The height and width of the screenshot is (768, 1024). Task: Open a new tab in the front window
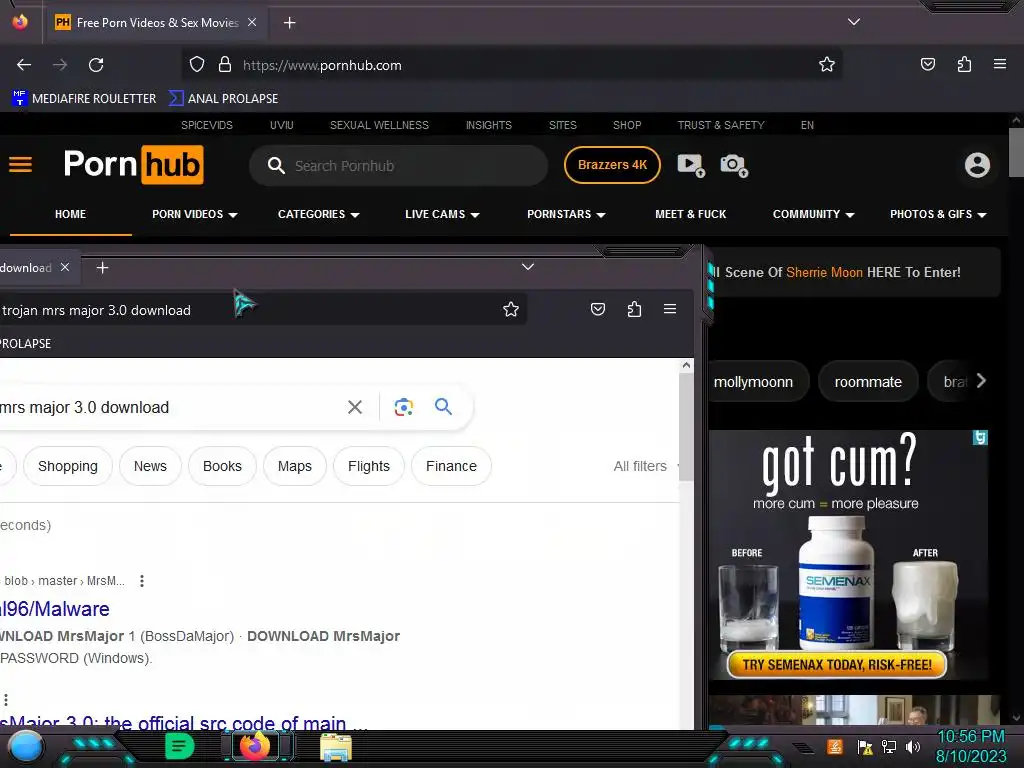click(103, 268)
